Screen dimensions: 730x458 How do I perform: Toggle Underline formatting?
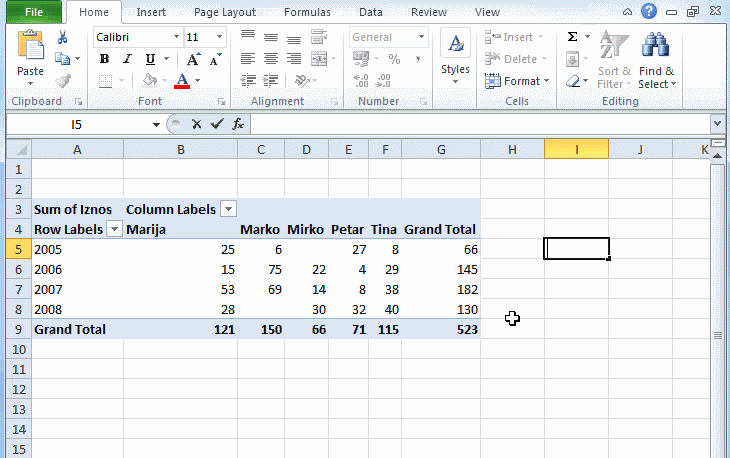(150, 59)
